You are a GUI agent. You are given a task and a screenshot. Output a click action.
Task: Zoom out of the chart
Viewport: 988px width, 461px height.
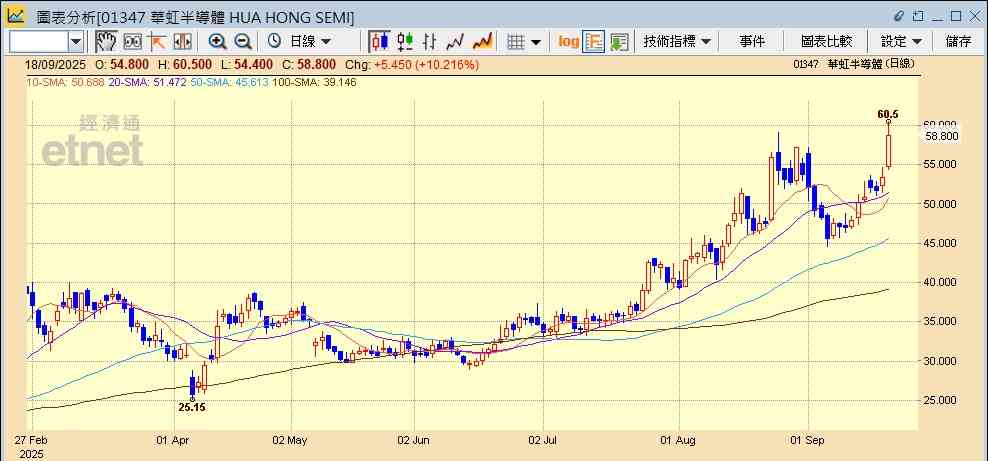point(243,42)
